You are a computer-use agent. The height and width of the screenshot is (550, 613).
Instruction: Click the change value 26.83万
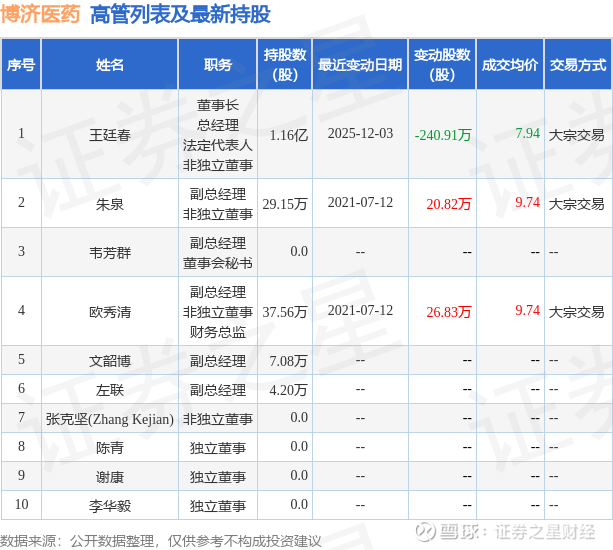click(x=448, y=312)
